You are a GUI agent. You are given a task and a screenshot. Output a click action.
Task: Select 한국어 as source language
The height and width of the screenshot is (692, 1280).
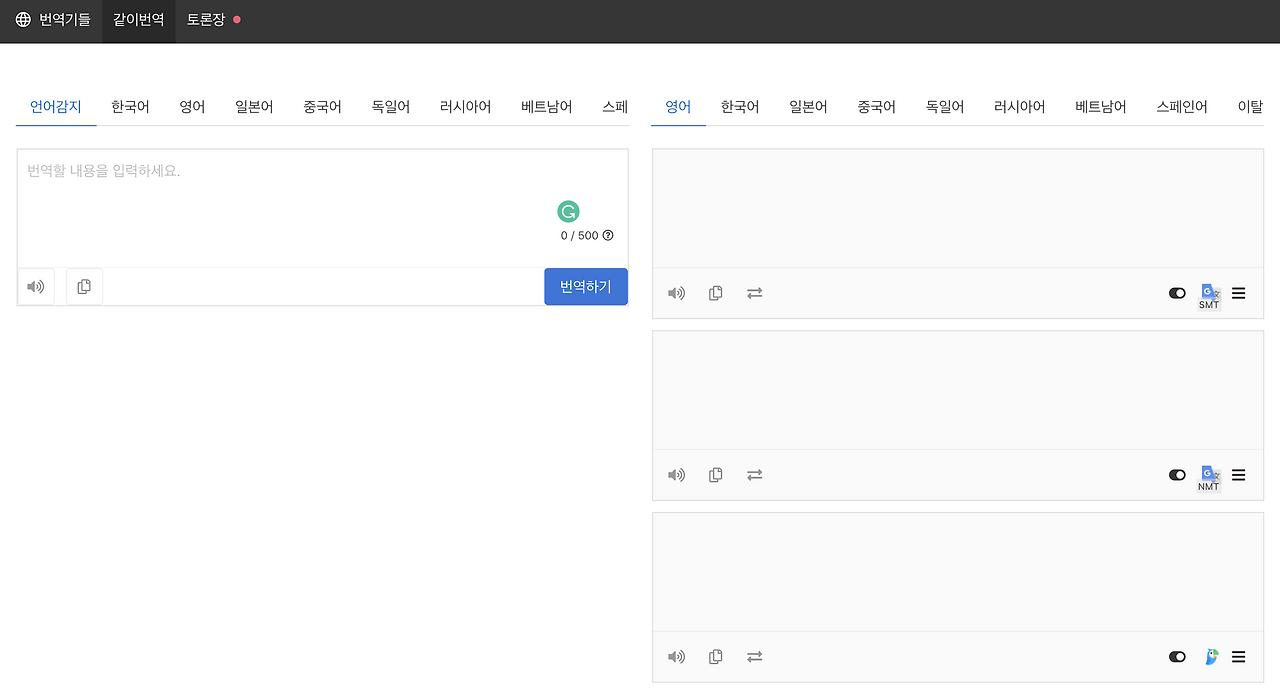[131, 107]
